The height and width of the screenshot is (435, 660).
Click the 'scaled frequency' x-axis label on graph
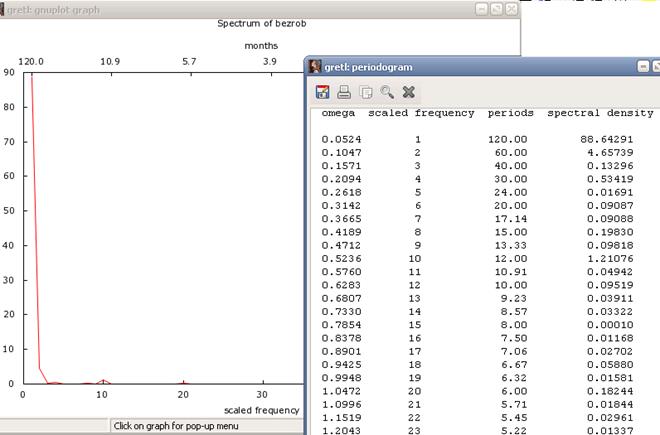click(261, 410)
